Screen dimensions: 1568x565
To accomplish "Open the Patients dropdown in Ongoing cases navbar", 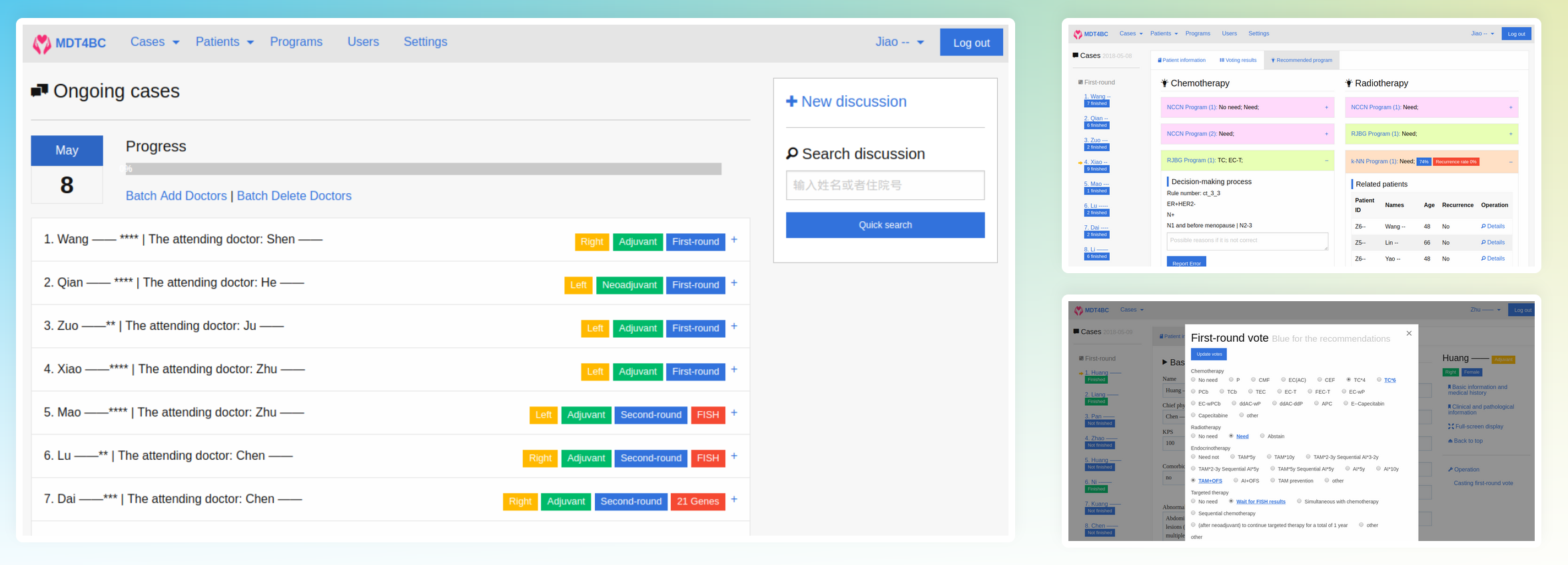I will point(224,42).
